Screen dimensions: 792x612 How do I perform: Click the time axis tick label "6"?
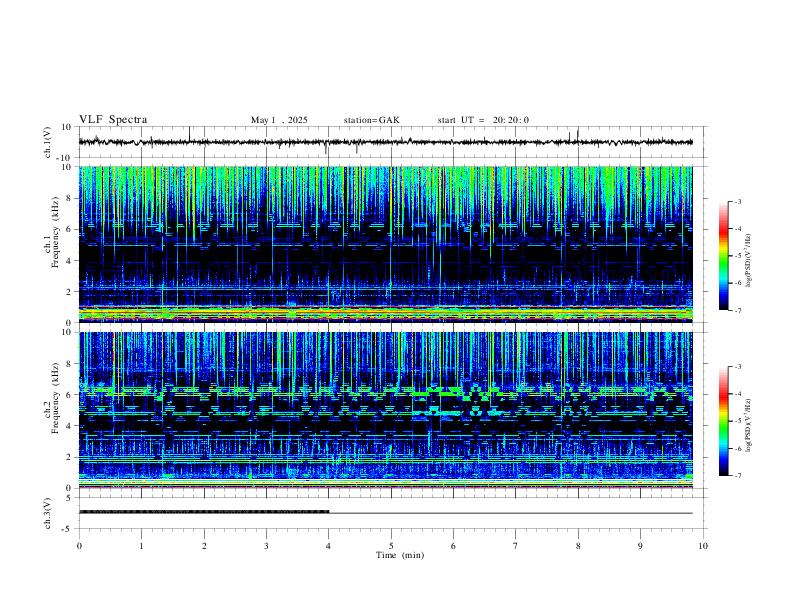coord(453,546)
